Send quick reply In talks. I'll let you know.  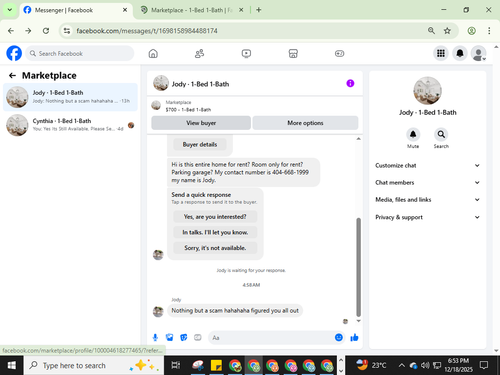click(x=215, y=232)
